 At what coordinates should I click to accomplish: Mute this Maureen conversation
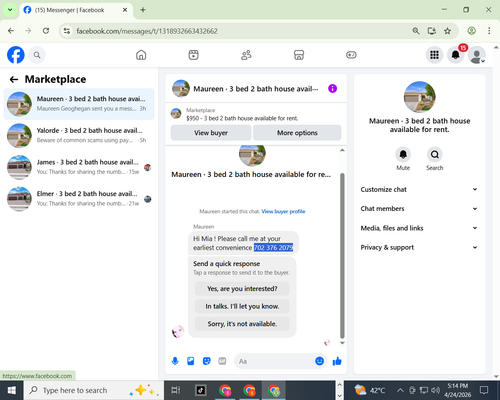point(403,154)
